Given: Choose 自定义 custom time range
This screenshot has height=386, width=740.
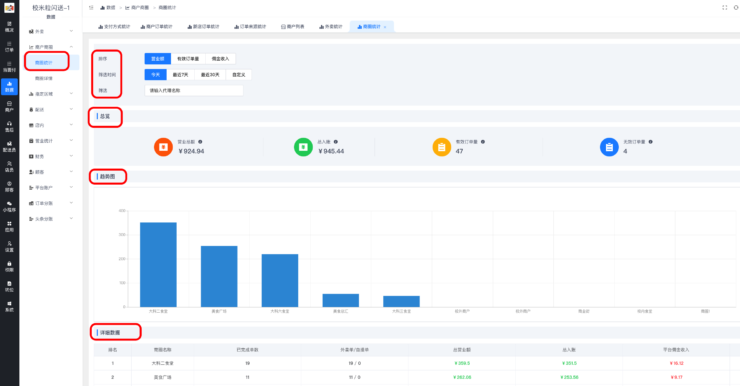Looking at the screenshot, I should [x=239, y=75].
